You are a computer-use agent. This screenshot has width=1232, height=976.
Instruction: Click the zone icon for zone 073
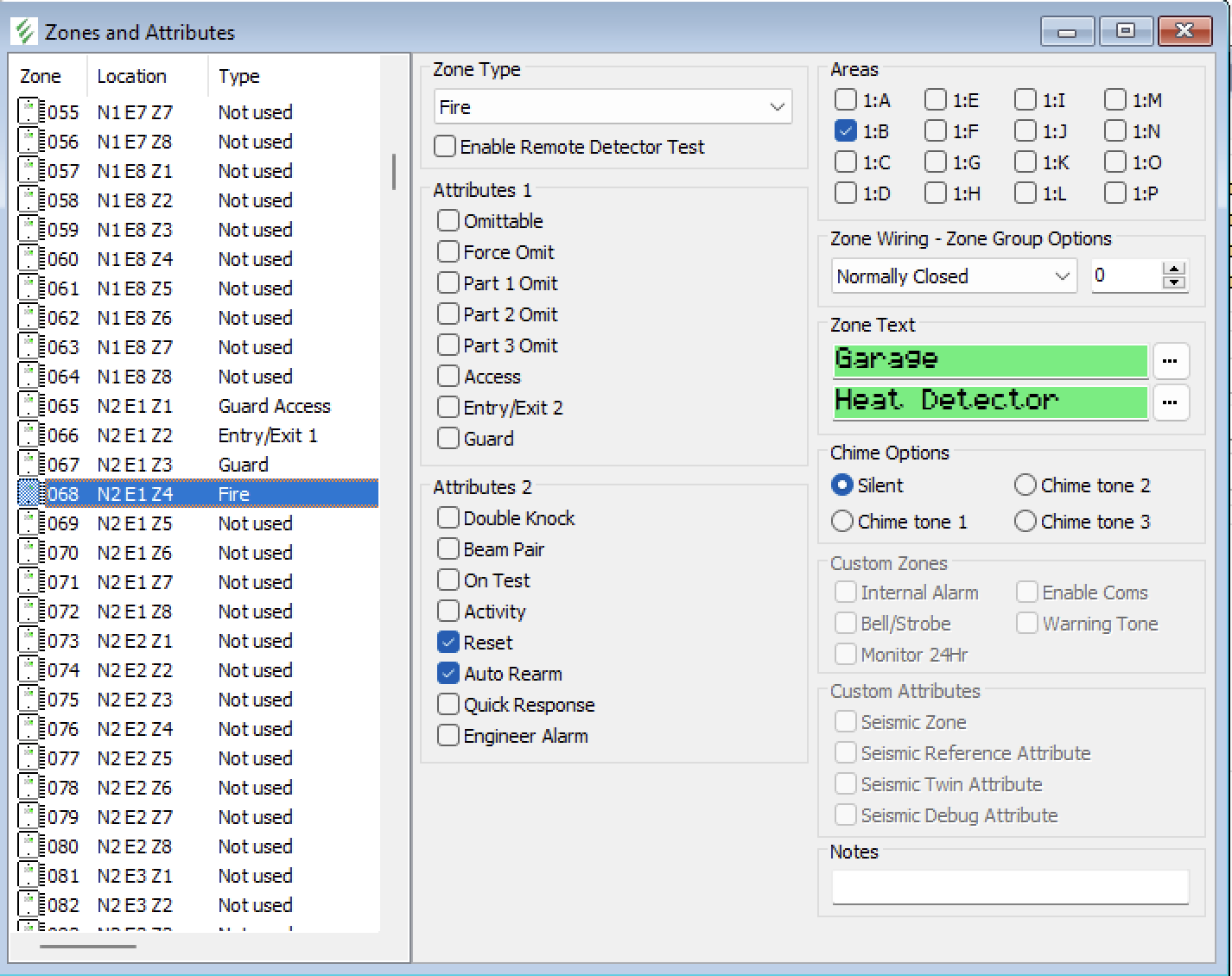click(29, 641)
